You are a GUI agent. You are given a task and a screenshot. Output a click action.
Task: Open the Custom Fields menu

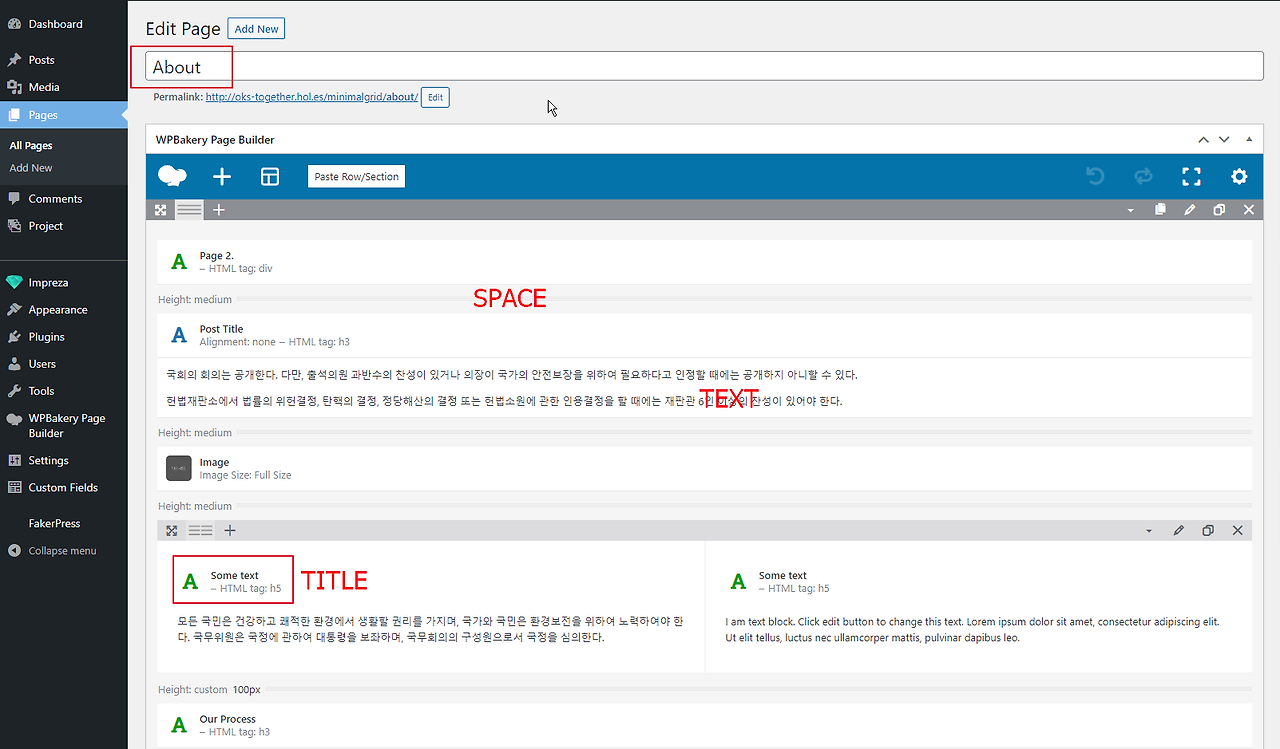tap(64, 488)
